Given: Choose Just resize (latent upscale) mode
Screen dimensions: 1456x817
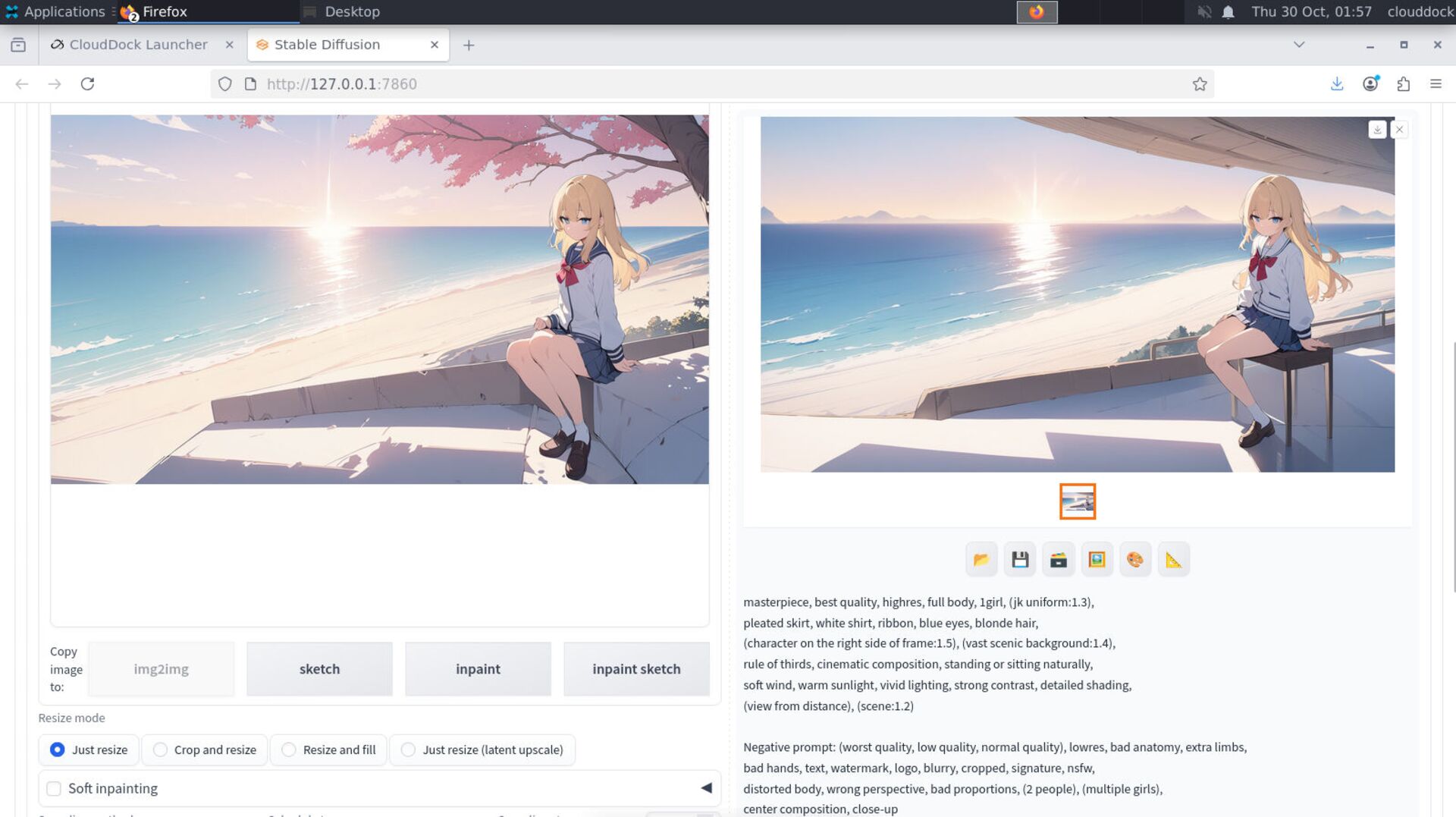Looking at the screenshot, I should (408, 749).
